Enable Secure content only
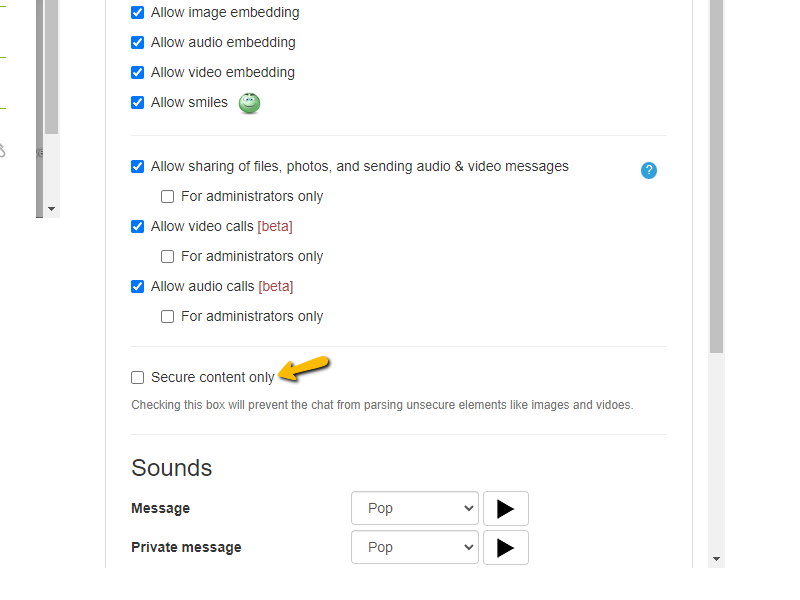The height and width of the screenshot is (600, 800). (x=137, y=377)
